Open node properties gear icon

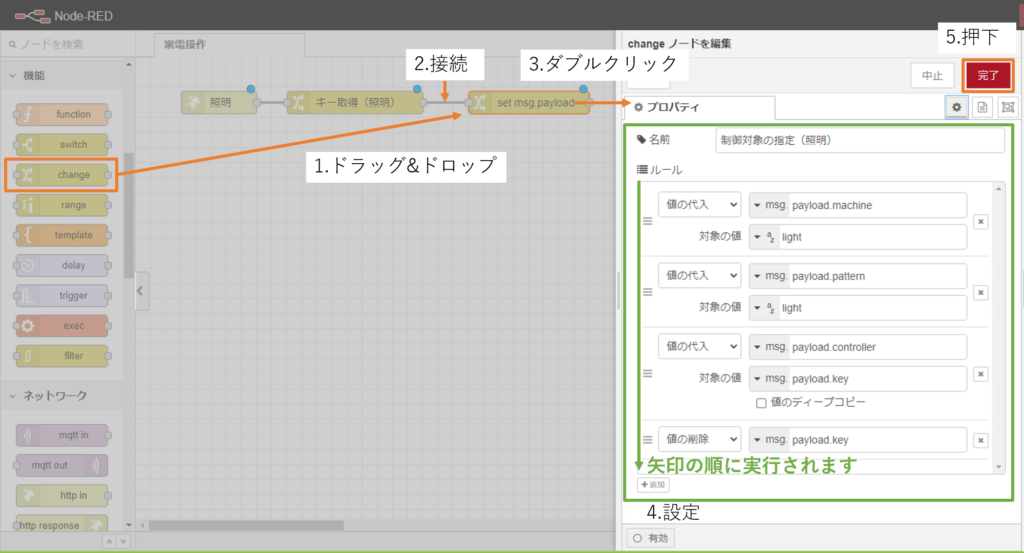pos(957,107)
